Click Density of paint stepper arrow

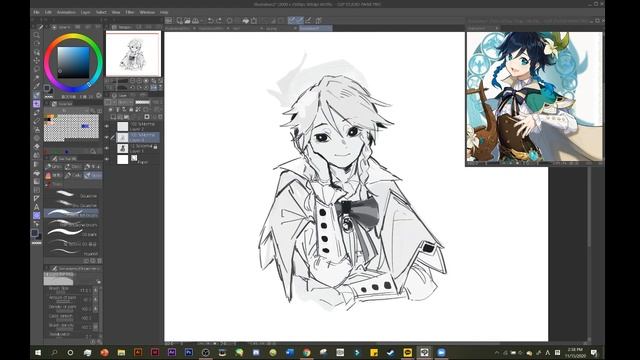[x=96, y=309]
